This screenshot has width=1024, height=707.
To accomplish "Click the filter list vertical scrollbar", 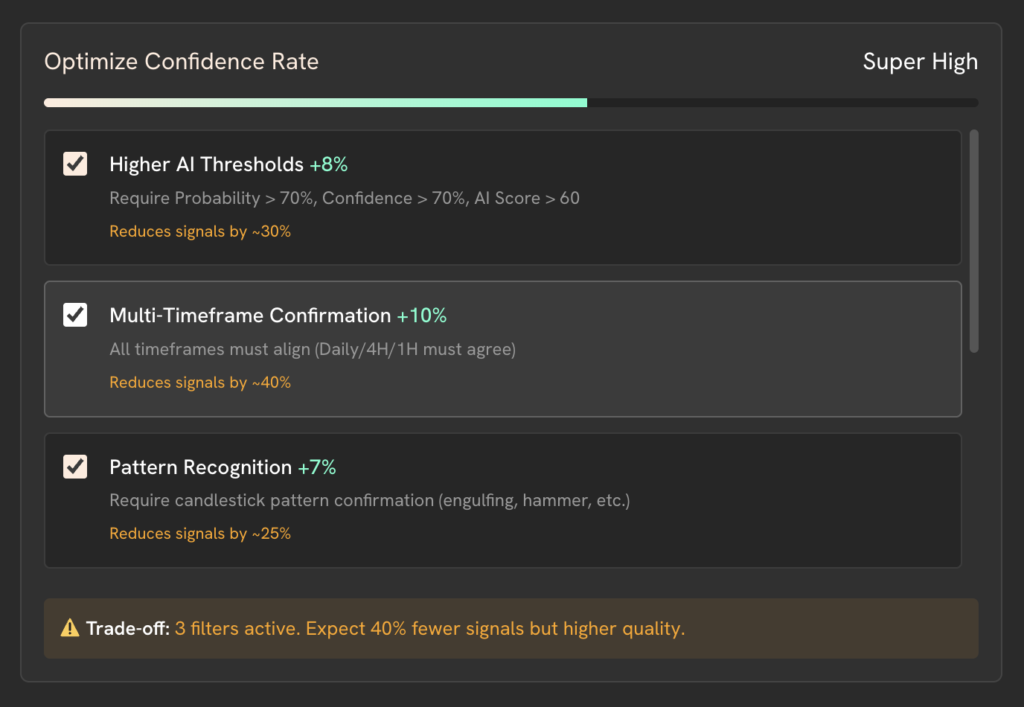I will click(x=974, y=240).
